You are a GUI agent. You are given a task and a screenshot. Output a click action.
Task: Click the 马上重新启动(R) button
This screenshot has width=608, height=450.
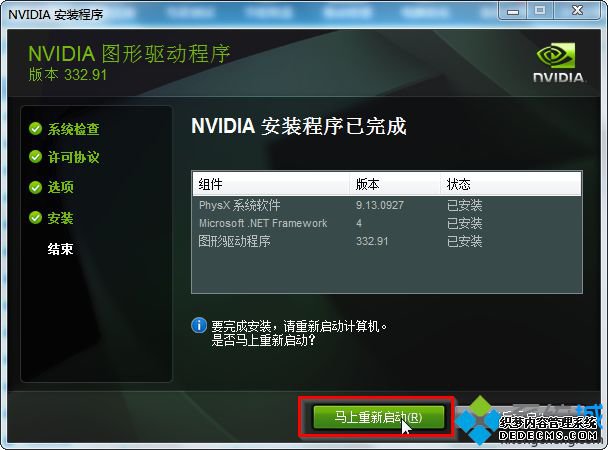[x=378, y=417]
